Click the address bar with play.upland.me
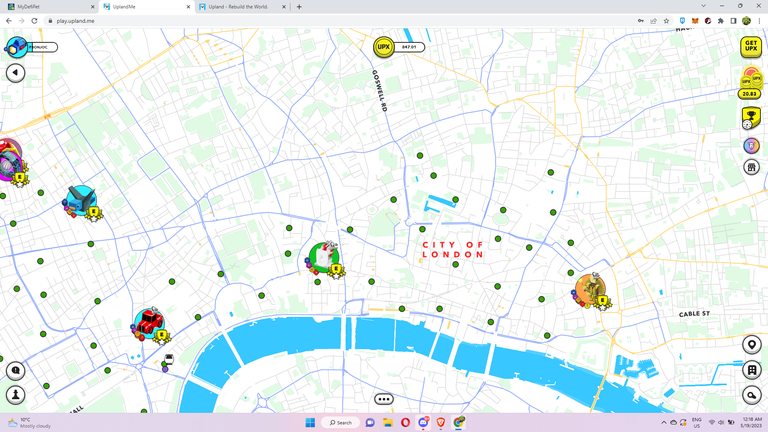The width and height of the screenshot is (768, 432). pos(338,21)
